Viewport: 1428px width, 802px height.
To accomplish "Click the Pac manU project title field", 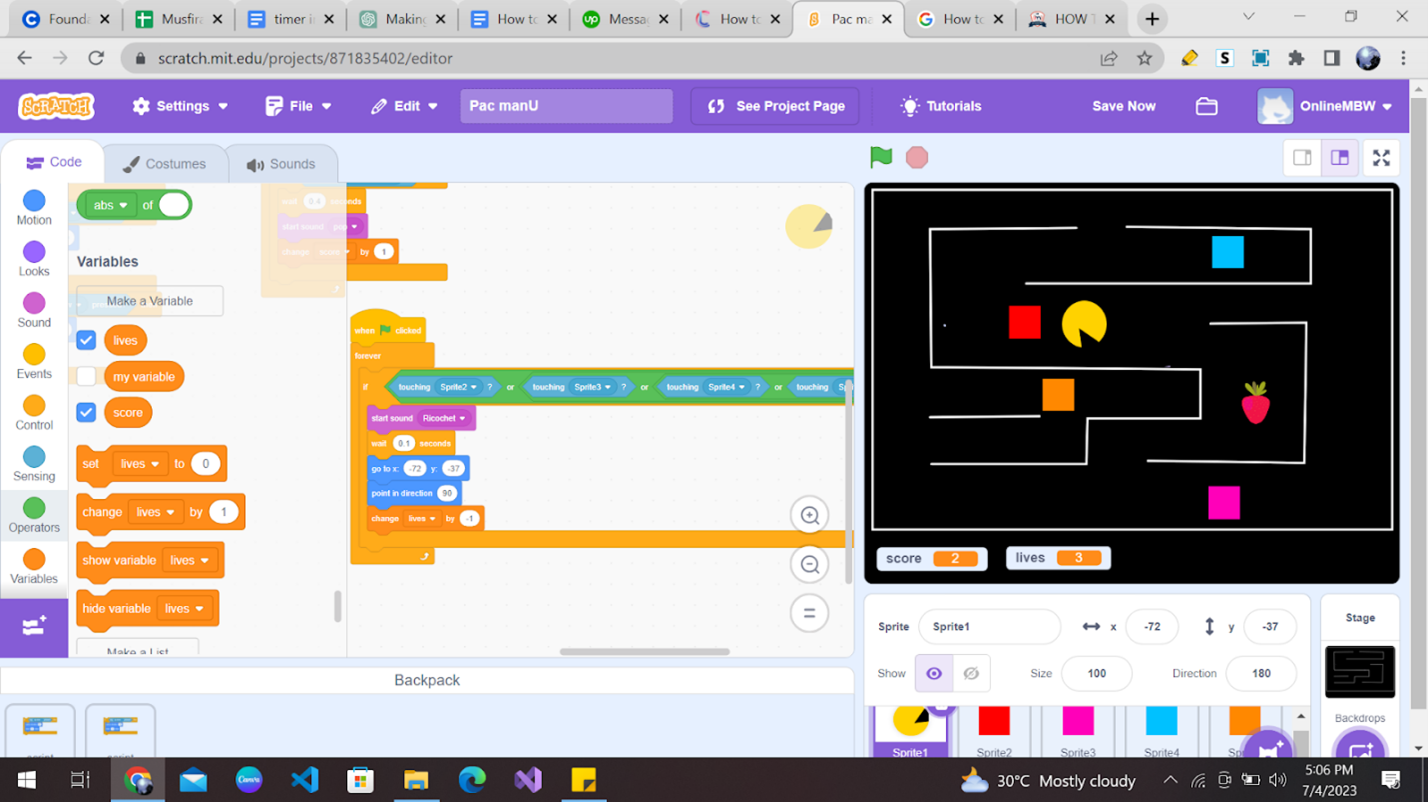I will pos(566,106).
